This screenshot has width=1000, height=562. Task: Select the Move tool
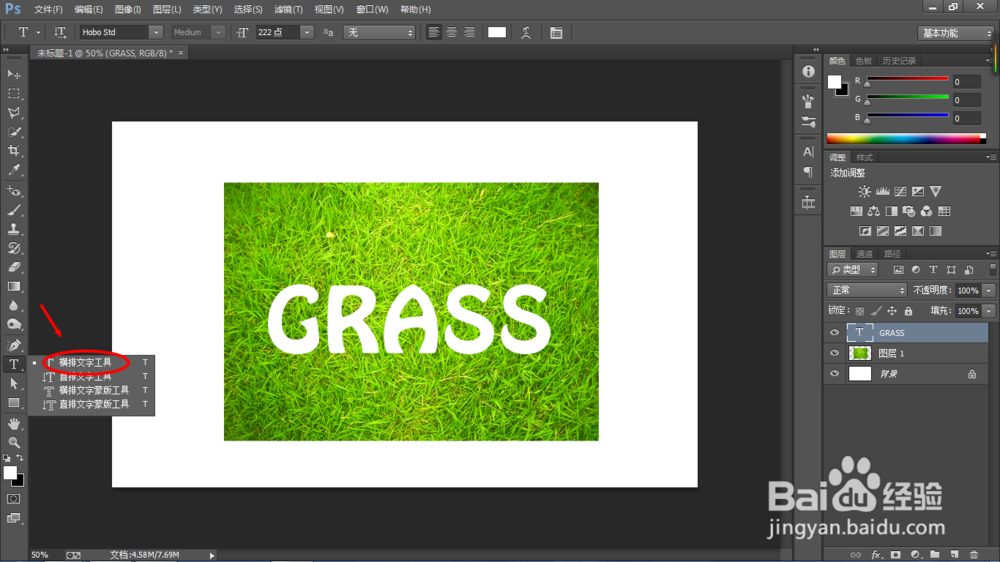click(13, 74)
